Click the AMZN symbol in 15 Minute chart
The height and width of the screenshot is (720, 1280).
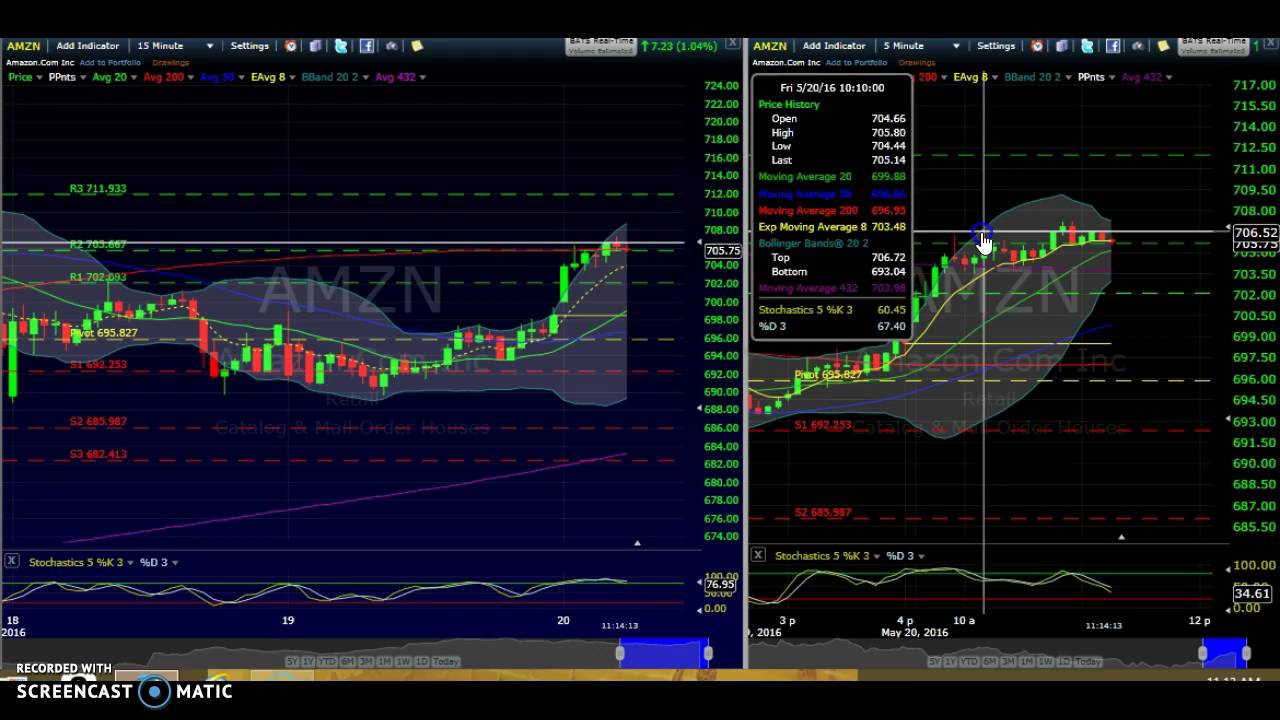pyautogui.click(x=24, y=46)
